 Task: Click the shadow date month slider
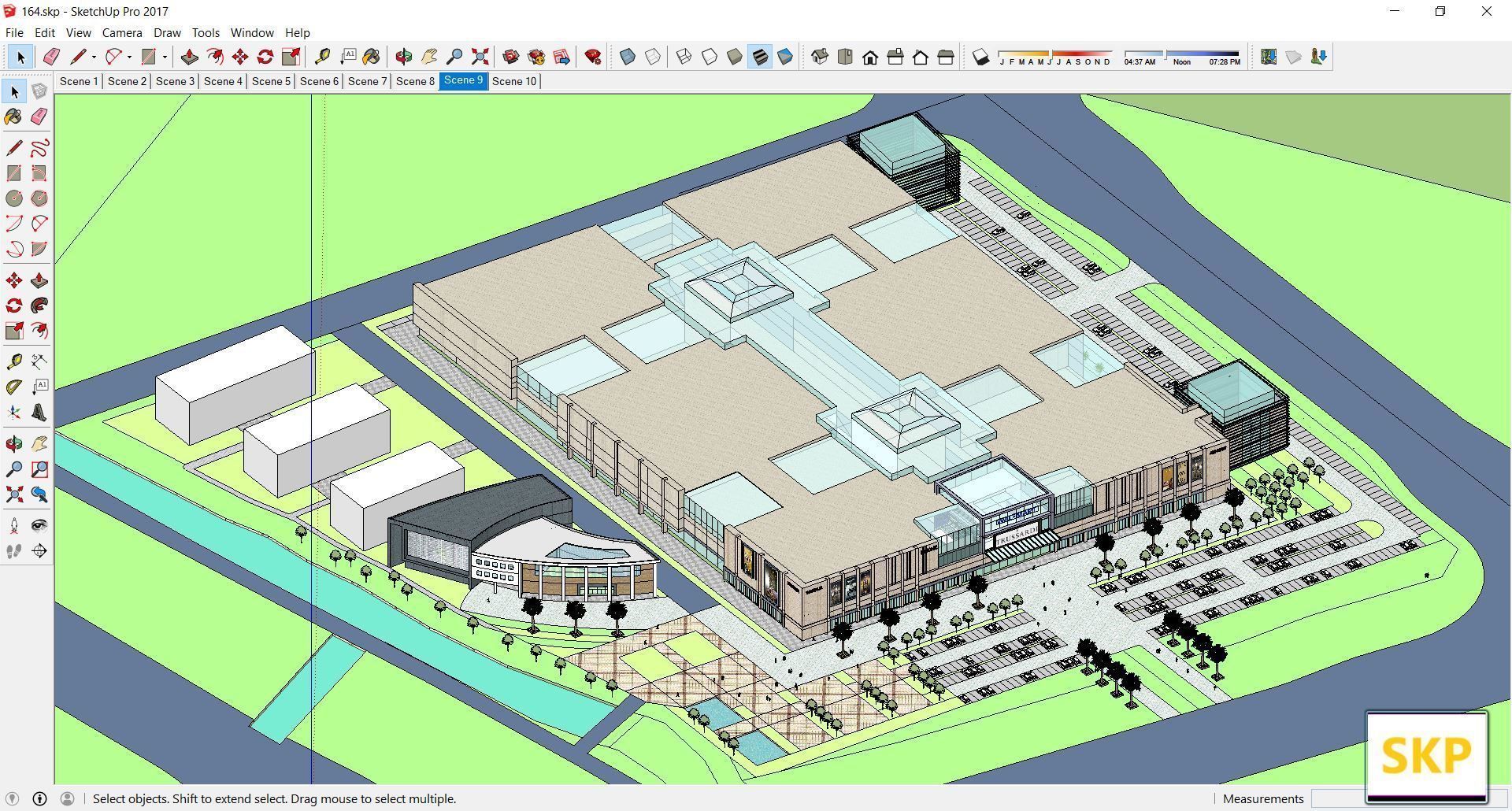(x=1055, y=57)
